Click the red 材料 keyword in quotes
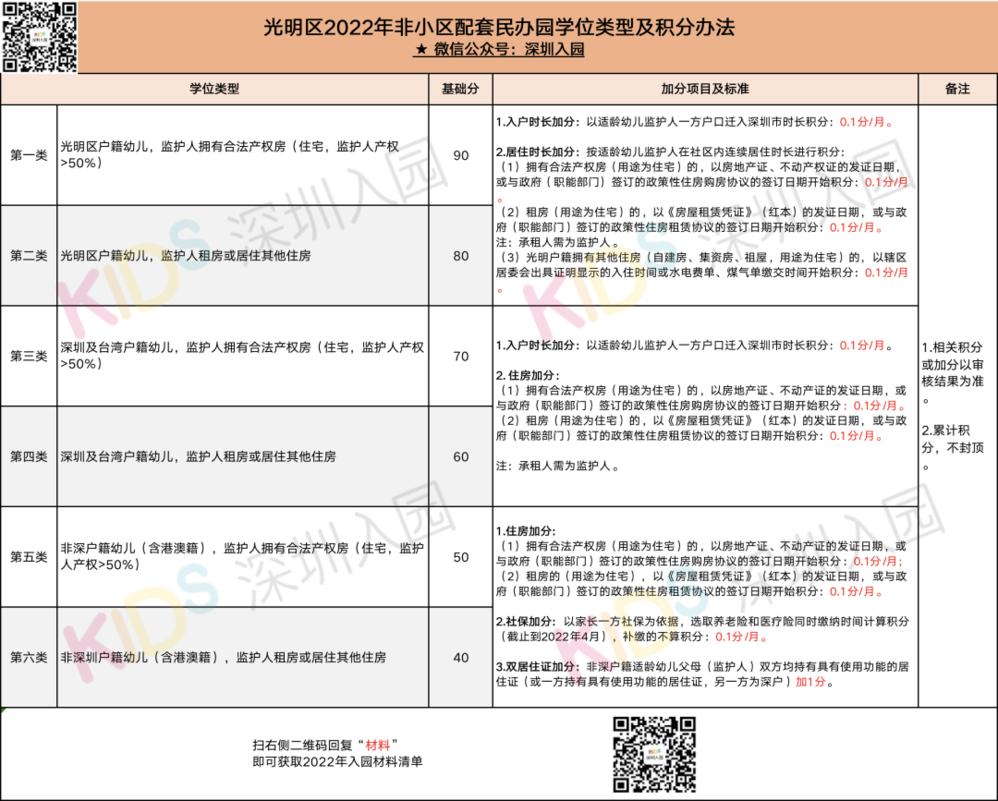 click(378, 745)
